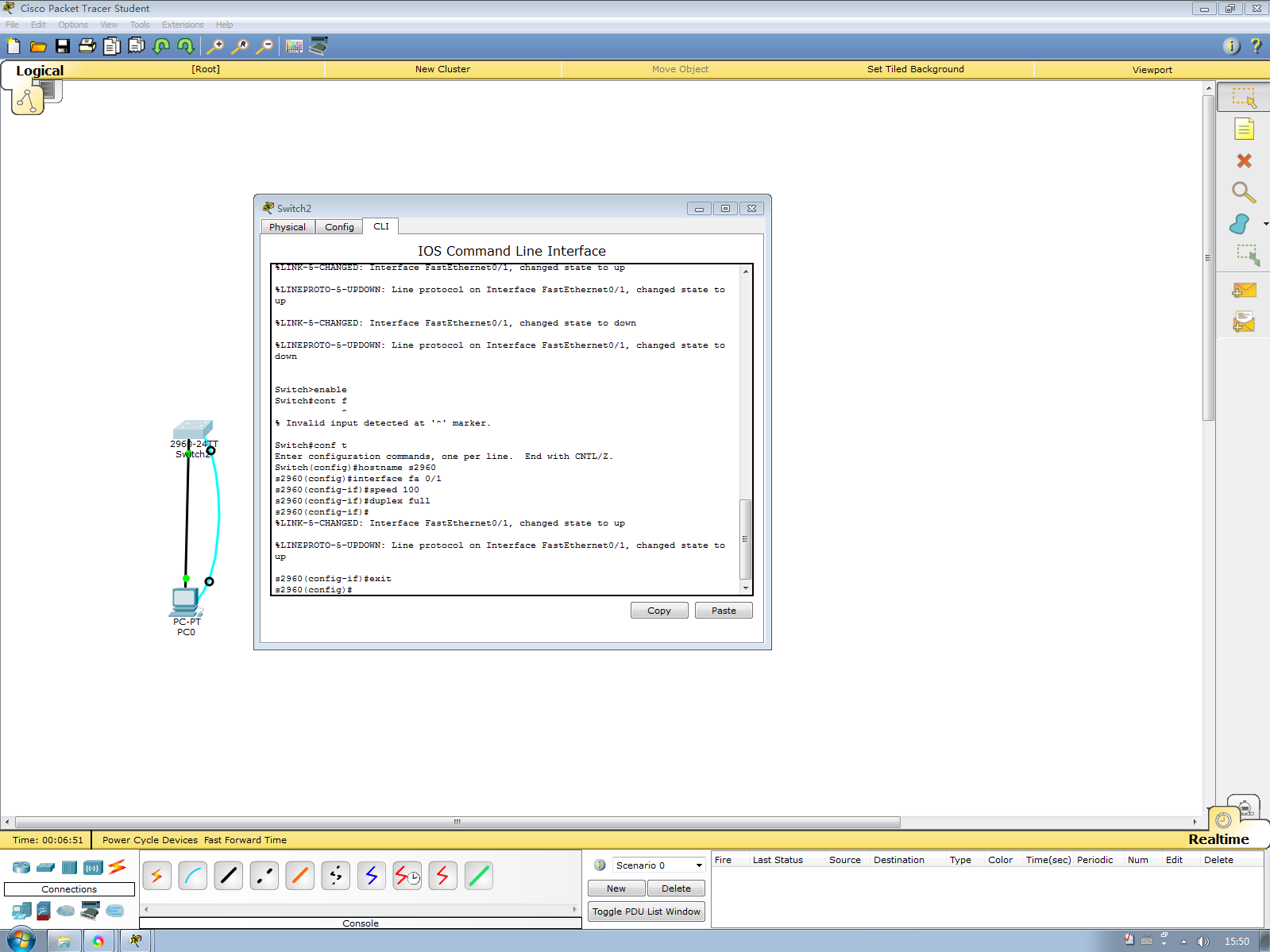The width and height of the screenshot is (1270, 952).
Task: Add a Simple PDU envelope
Action: [x=1244, y=291]
